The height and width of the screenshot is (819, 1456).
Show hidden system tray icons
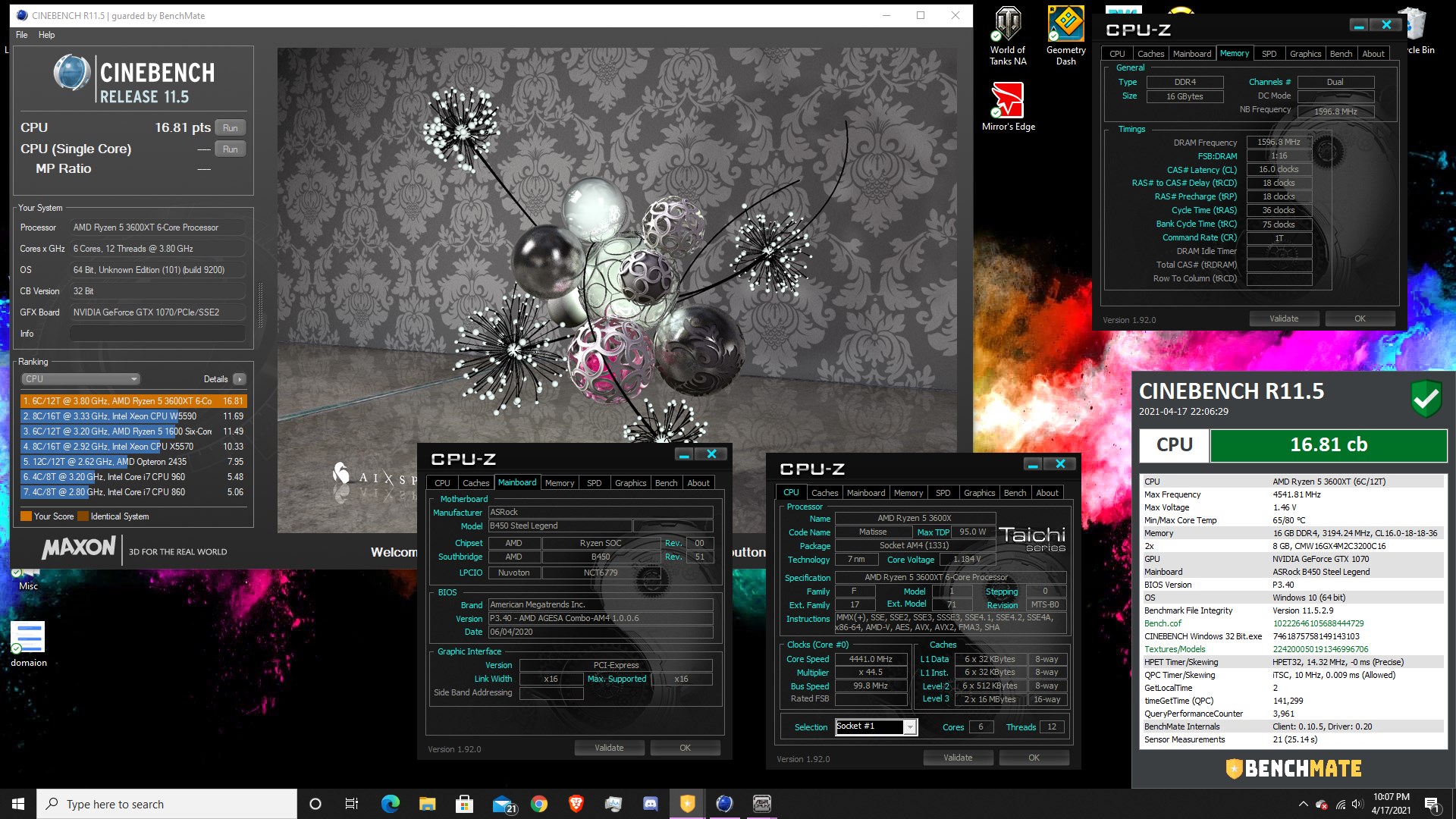click(1303, 805)
